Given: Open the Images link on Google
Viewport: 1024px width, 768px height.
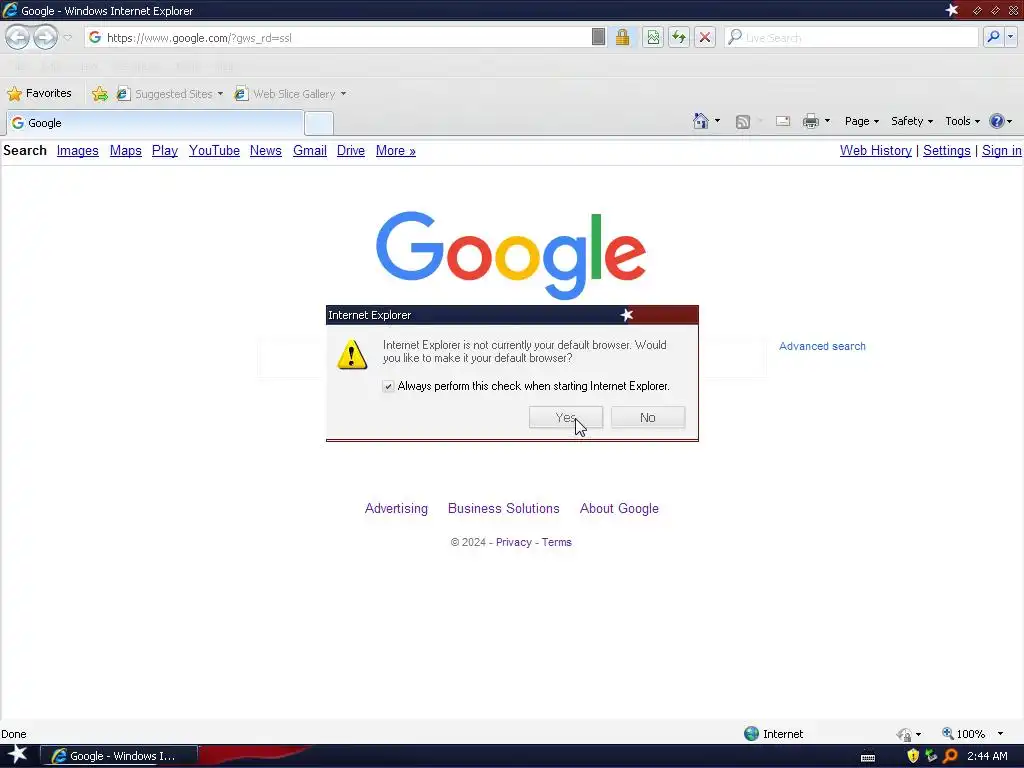Looking at the screenshot, I should point(78,151).
